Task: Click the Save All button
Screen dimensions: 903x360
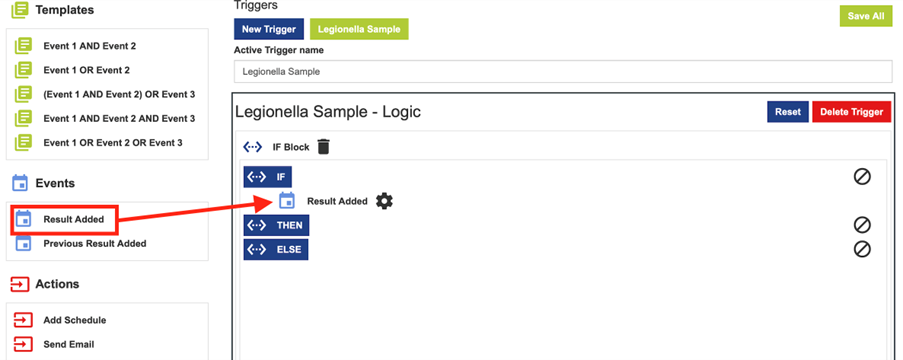Action: 866,16
